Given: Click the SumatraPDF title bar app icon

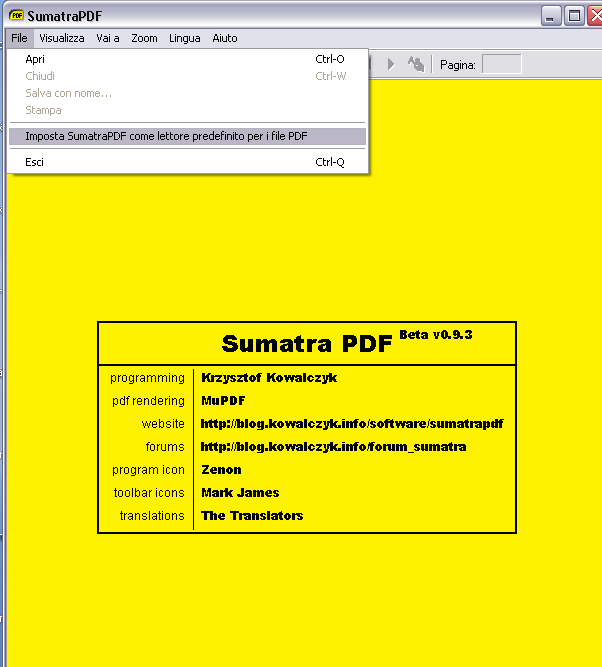Looking at the screenshot, I should (x=17, y=16).
